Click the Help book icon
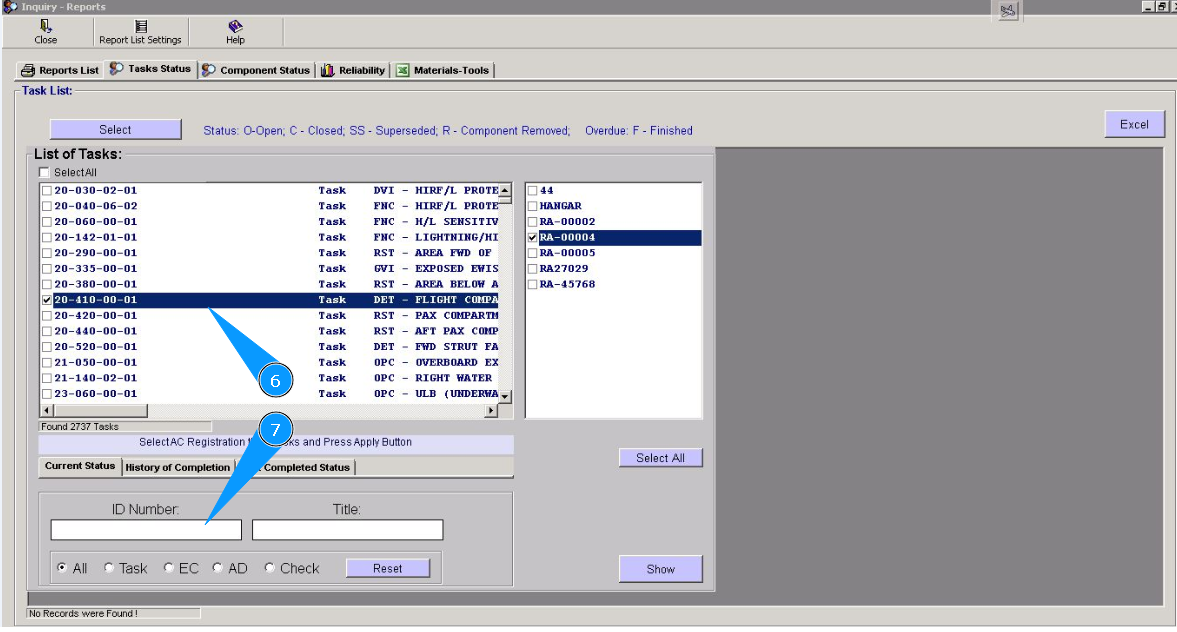The height and width of the screenshot is (632, 1177). click(235, 26)
